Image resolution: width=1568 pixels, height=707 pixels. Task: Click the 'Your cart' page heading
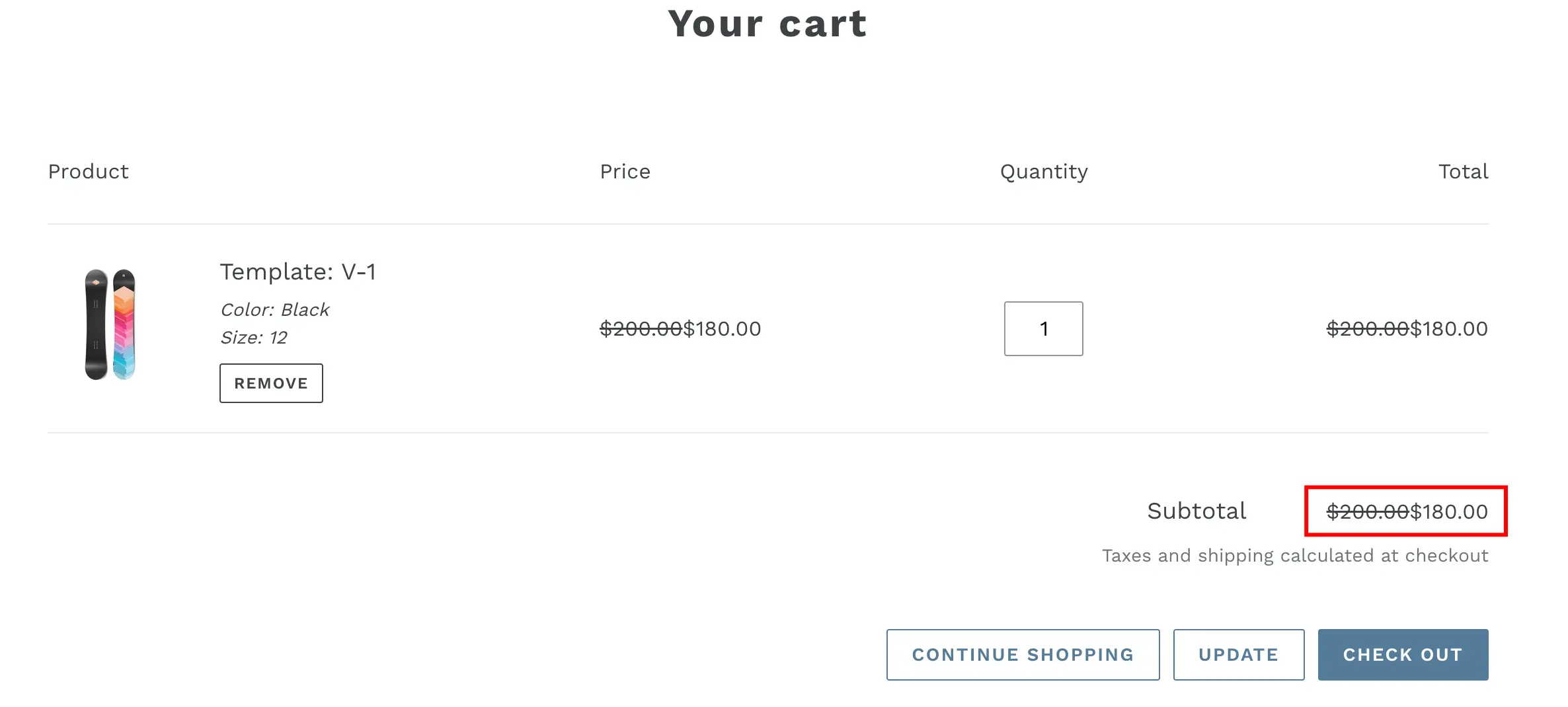pyautogui.click(x=767, y=24)
